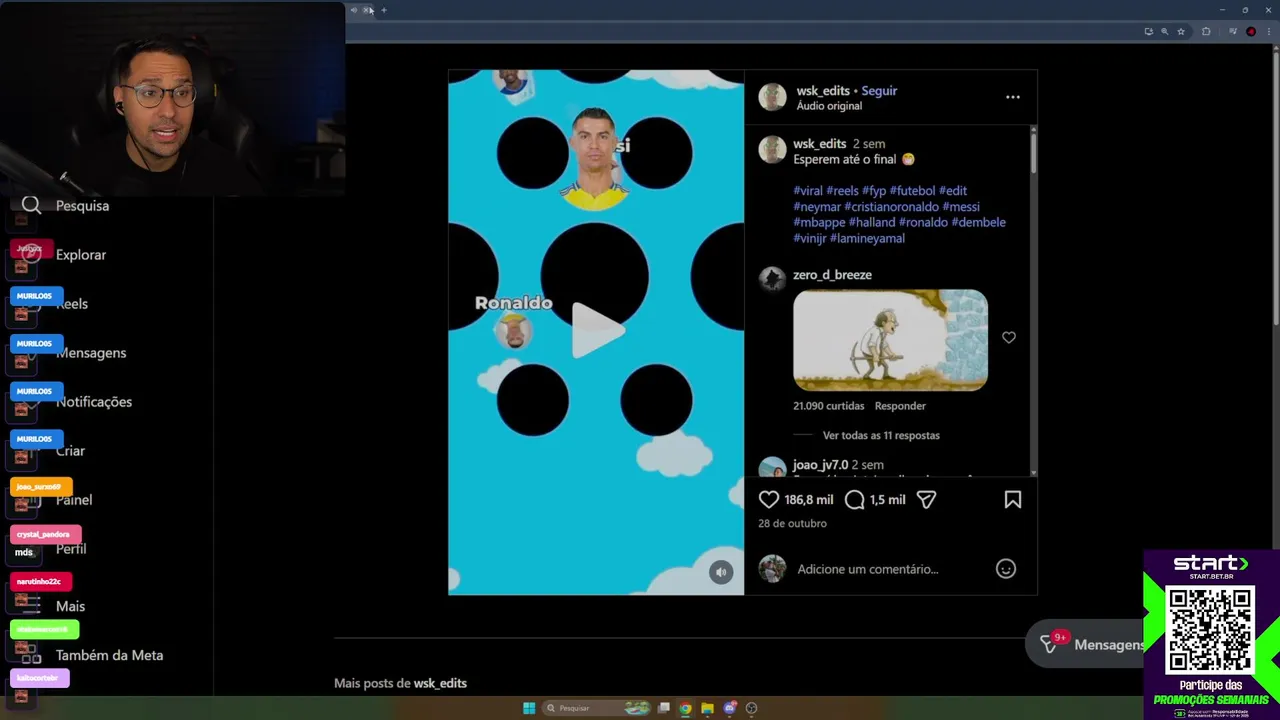The width and height of the screenshot is (1280, 720).
Task: Click the taskbar Pesquisar search box
Action: 597,708
